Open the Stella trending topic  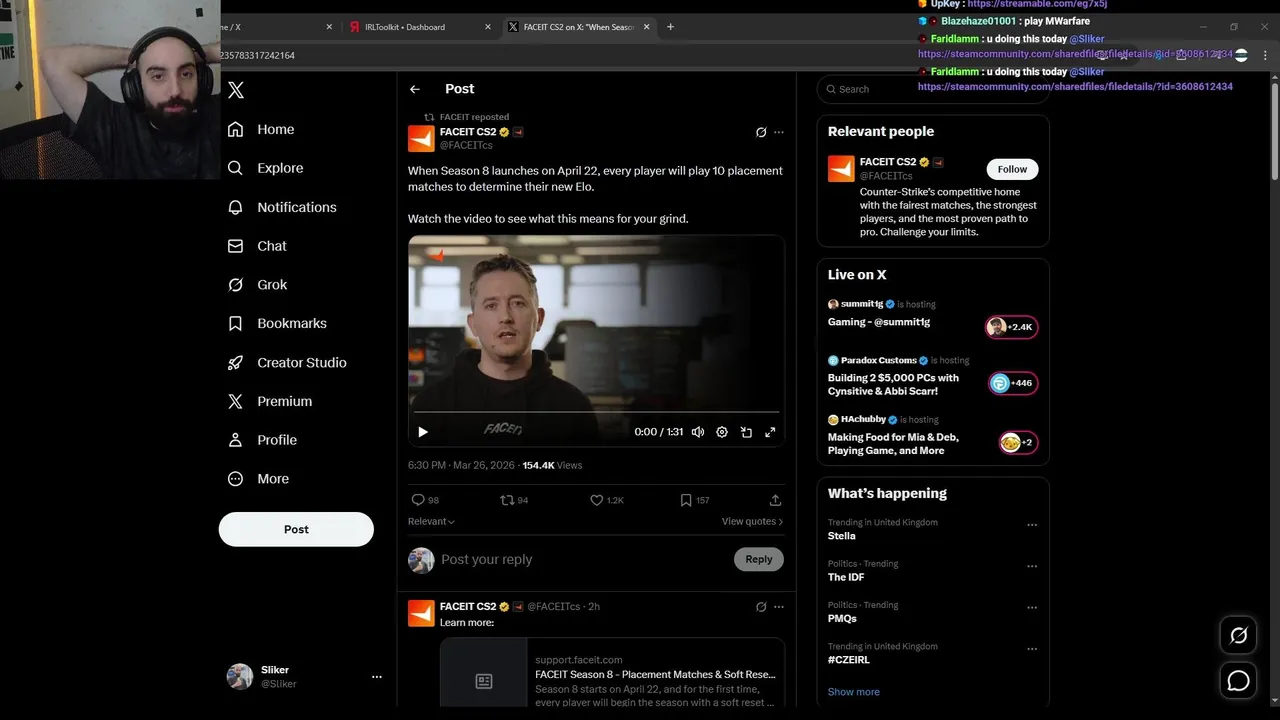(842, 536)
